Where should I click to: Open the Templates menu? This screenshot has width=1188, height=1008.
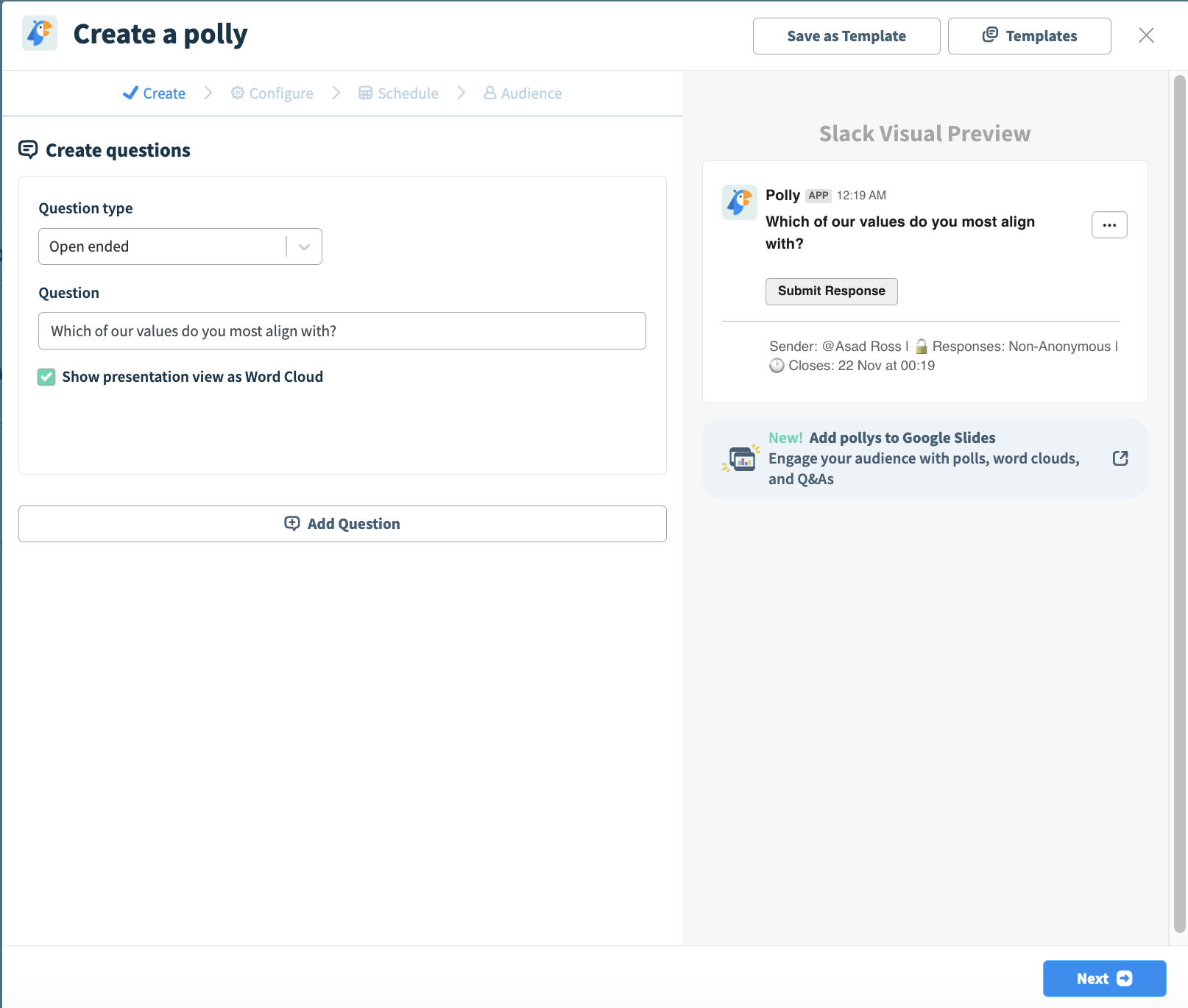tap(1029, 35)
